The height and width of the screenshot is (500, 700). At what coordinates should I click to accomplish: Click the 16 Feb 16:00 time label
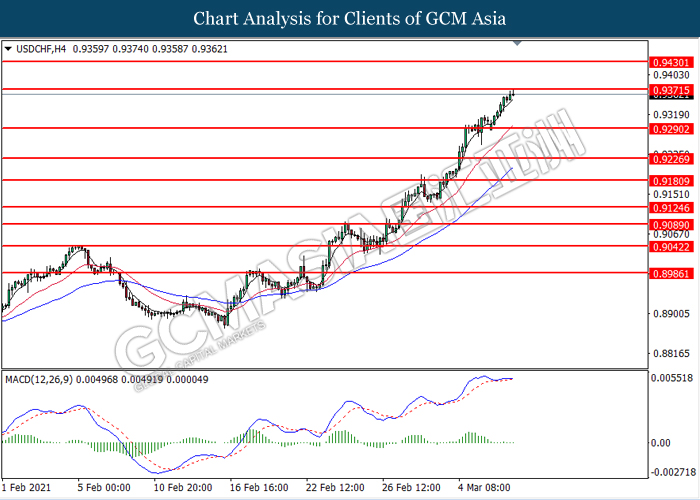(258, 487)
